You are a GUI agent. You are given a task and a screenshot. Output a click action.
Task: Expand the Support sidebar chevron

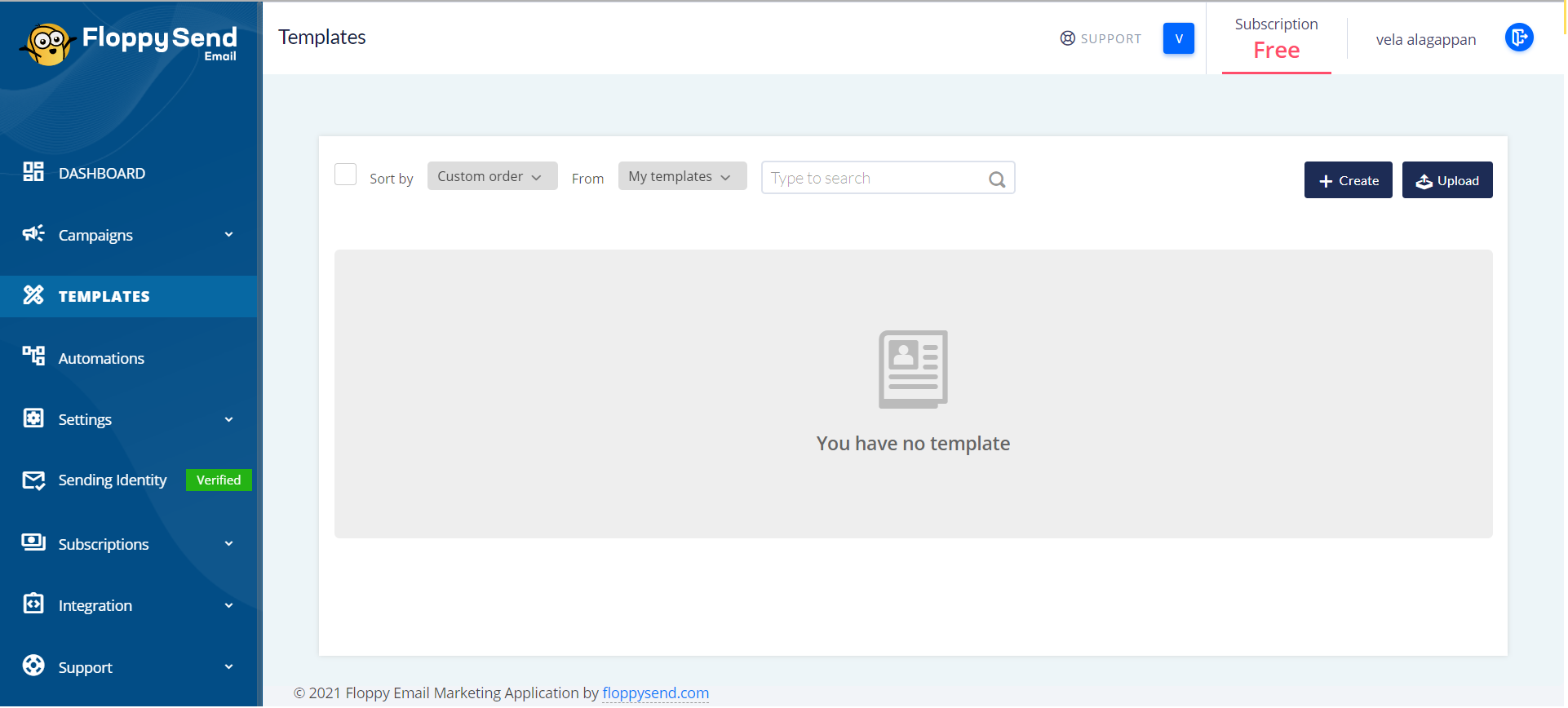229,667
